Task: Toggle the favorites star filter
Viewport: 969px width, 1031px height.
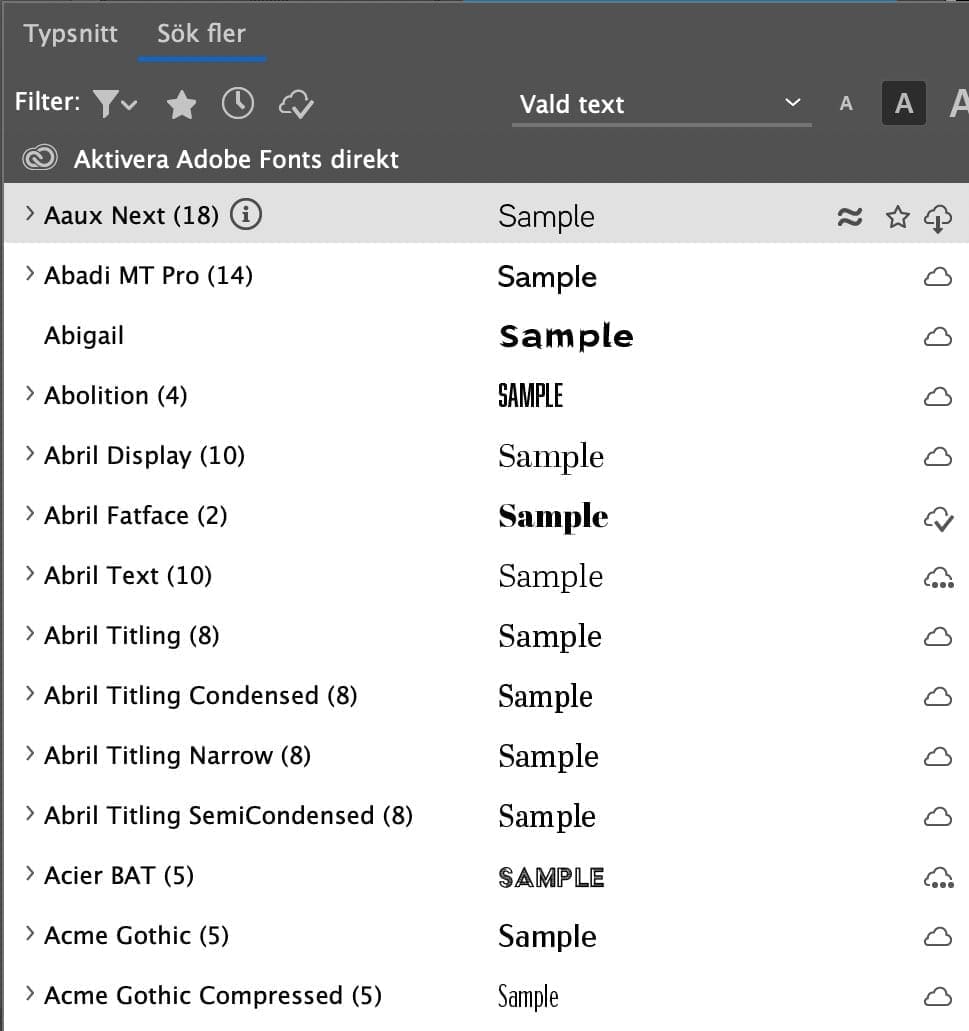Action: 181,104
